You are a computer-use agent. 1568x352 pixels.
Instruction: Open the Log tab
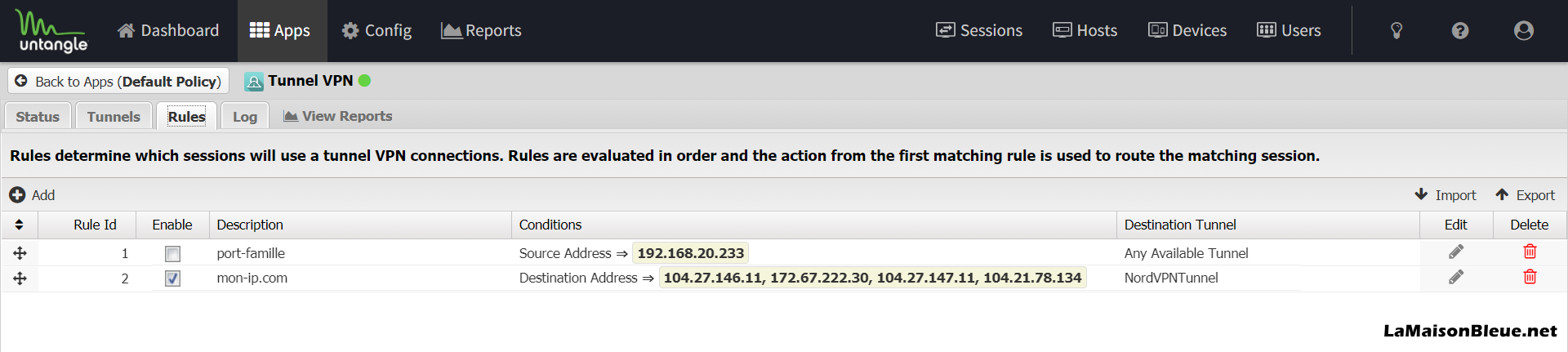[x=245, y=116]
